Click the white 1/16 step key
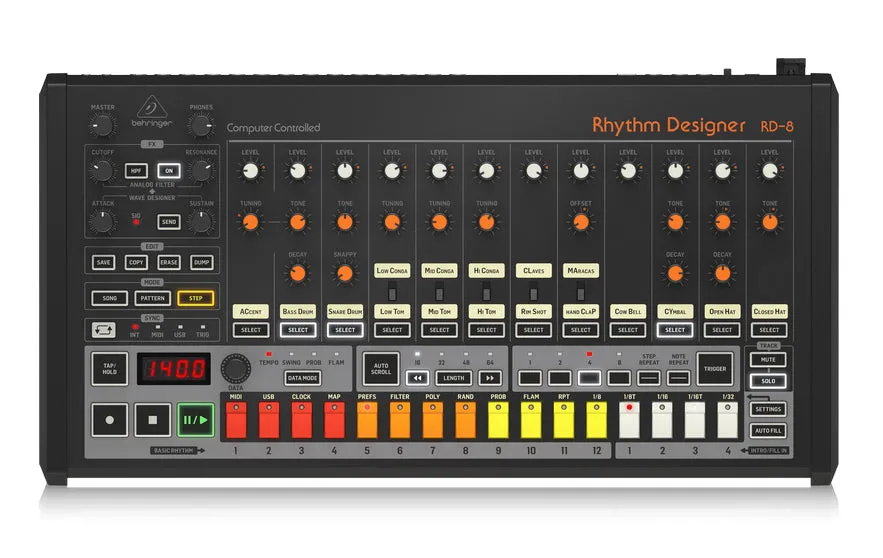Image resolution: width=883 pixels, height=558 pixels. click(x=662, y=419)
